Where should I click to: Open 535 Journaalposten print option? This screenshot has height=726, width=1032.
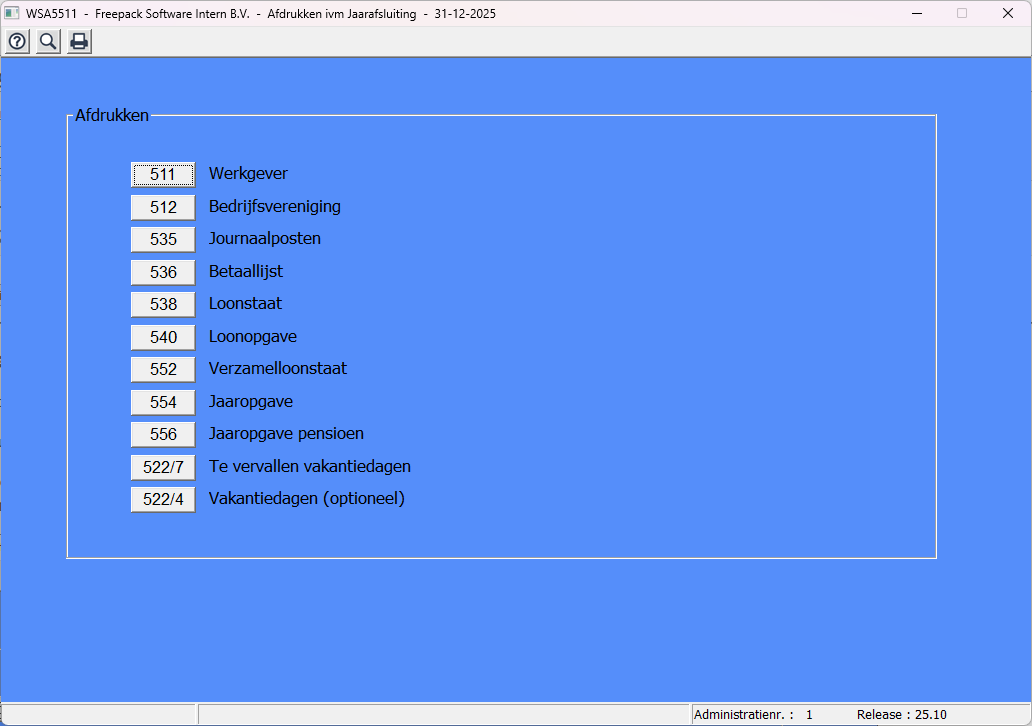click(x=163, y=240)
